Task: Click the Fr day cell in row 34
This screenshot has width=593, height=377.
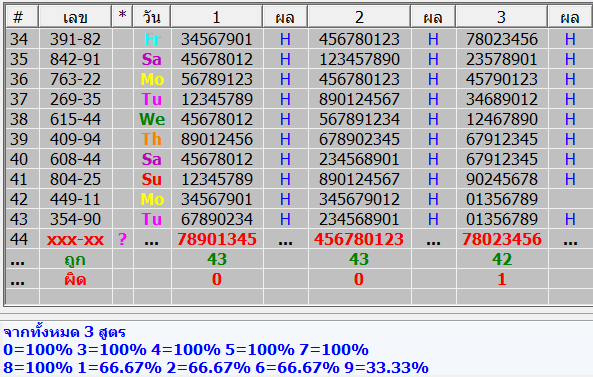Action: click(x=152, y=39)
